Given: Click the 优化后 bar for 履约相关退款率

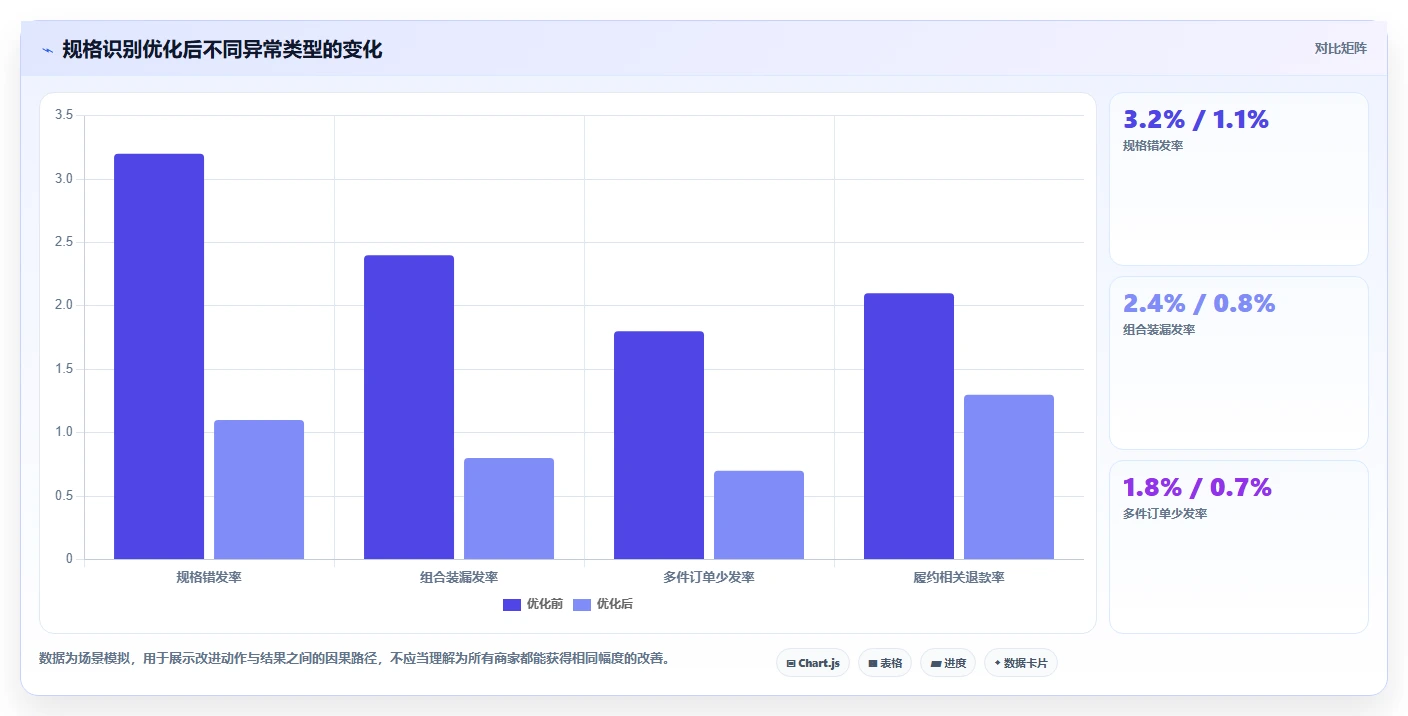Looking at the screenshot, I should [x=1009, y=477].
